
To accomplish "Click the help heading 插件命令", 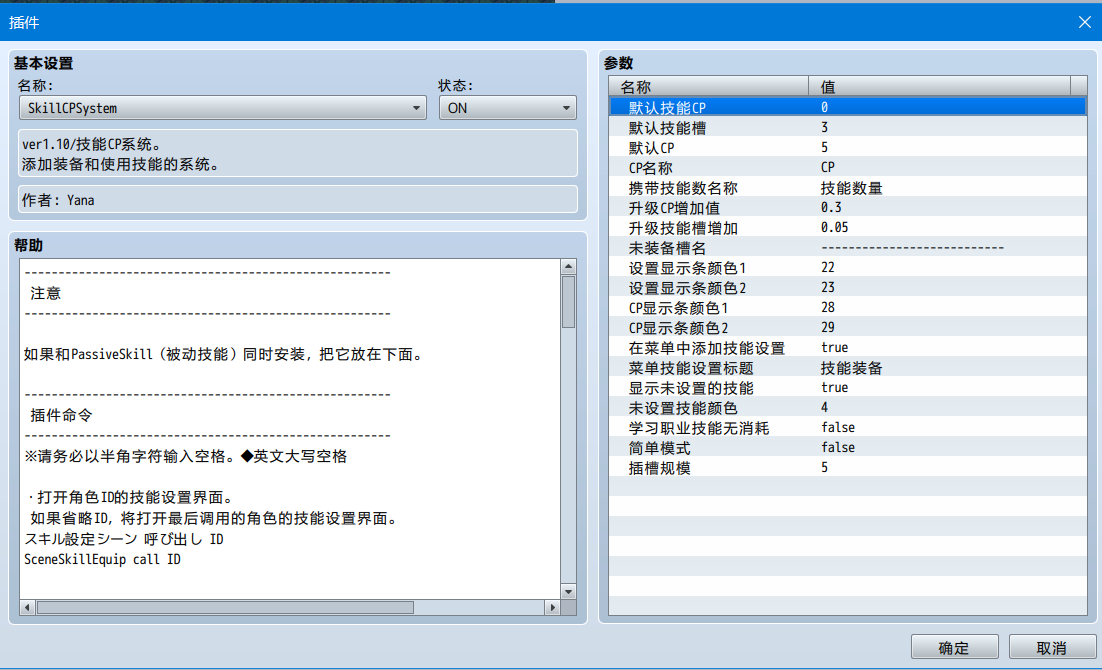I will coord(61,415).
